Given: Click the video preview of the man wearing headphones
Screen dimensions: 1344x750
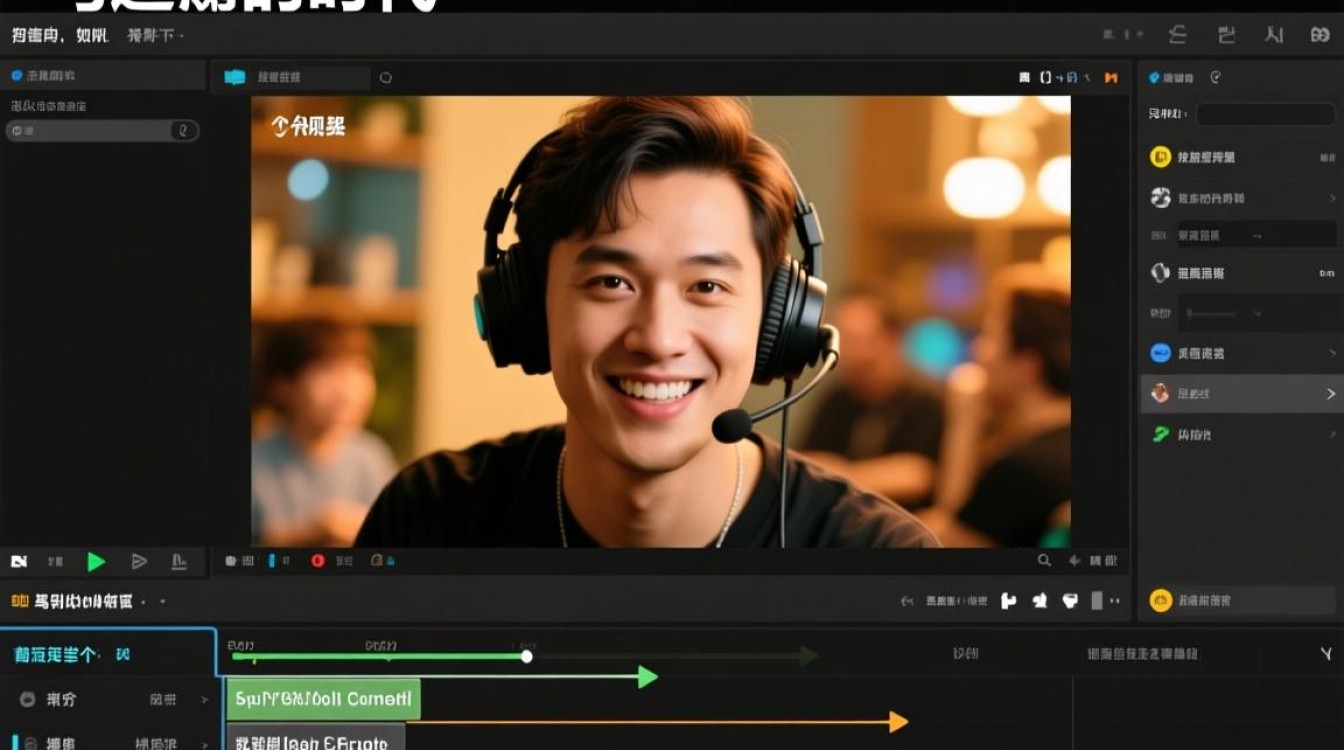Looking at the screenshot, I should [x=660, y=321].
